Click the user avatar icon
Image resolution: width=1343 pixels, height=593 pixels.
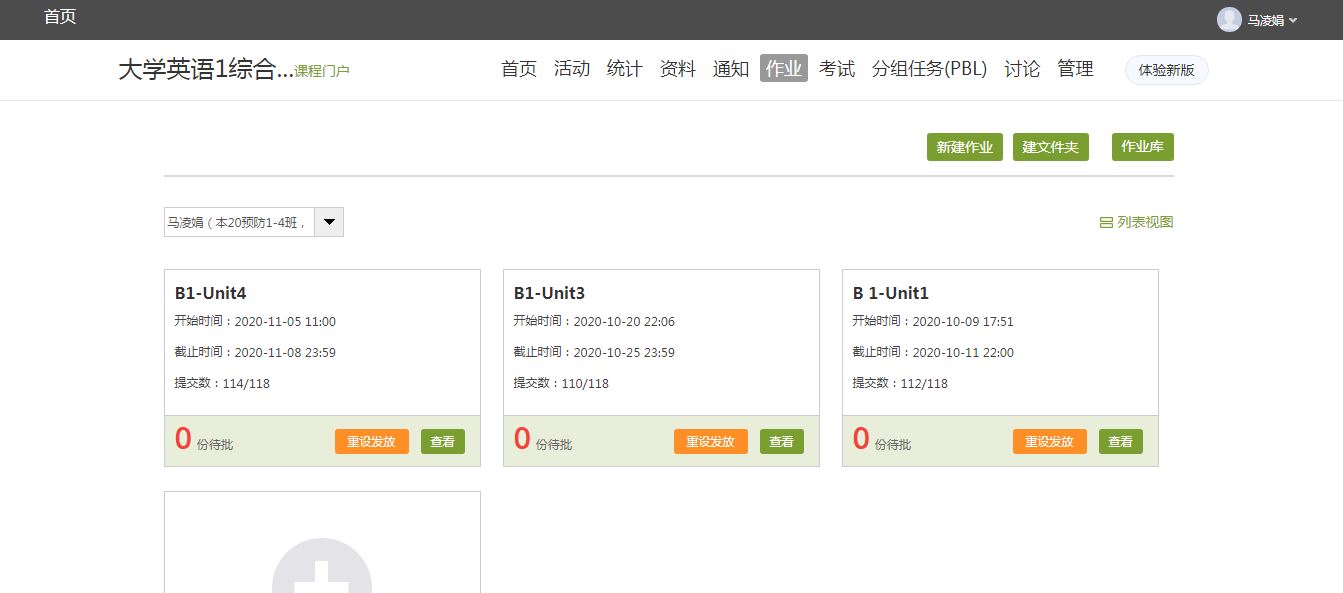pyautogui.click(x=1229, y=19)
